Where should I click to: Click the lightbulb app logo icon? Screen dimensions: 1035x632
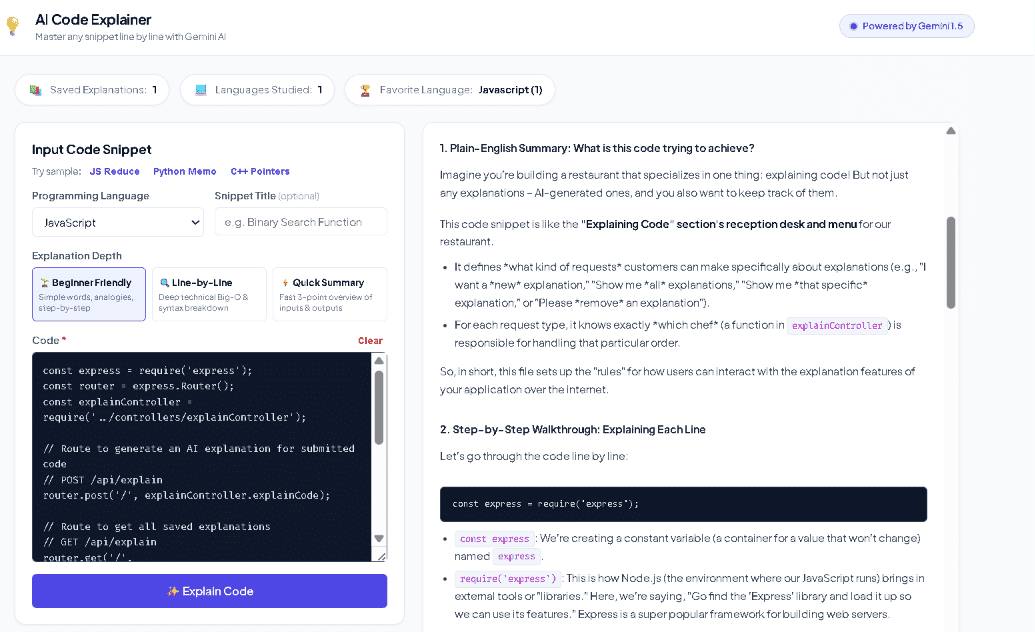coord(12,26)
